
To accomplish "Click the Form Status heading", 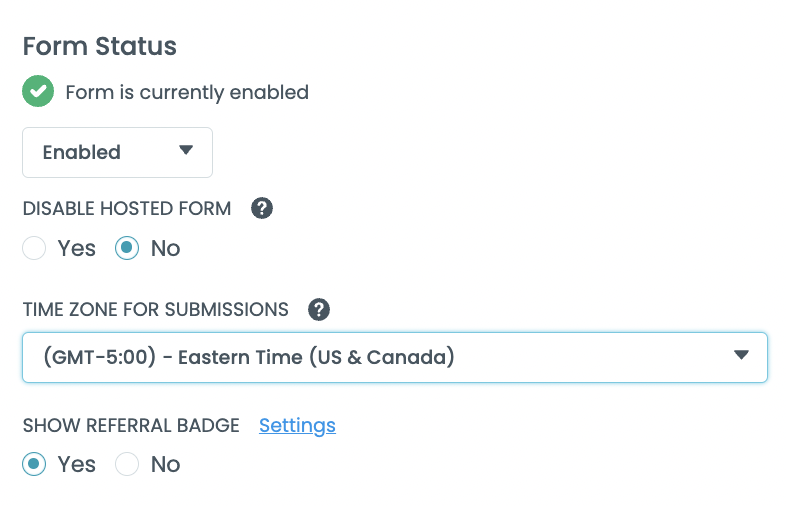I will pos(99,46).
